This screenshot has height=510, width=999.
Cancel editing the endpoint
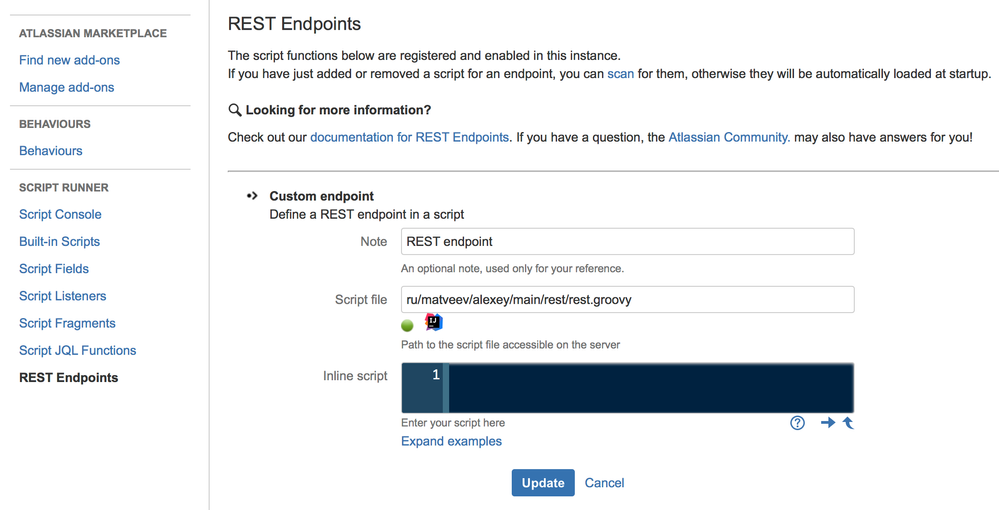pos(604,483)
